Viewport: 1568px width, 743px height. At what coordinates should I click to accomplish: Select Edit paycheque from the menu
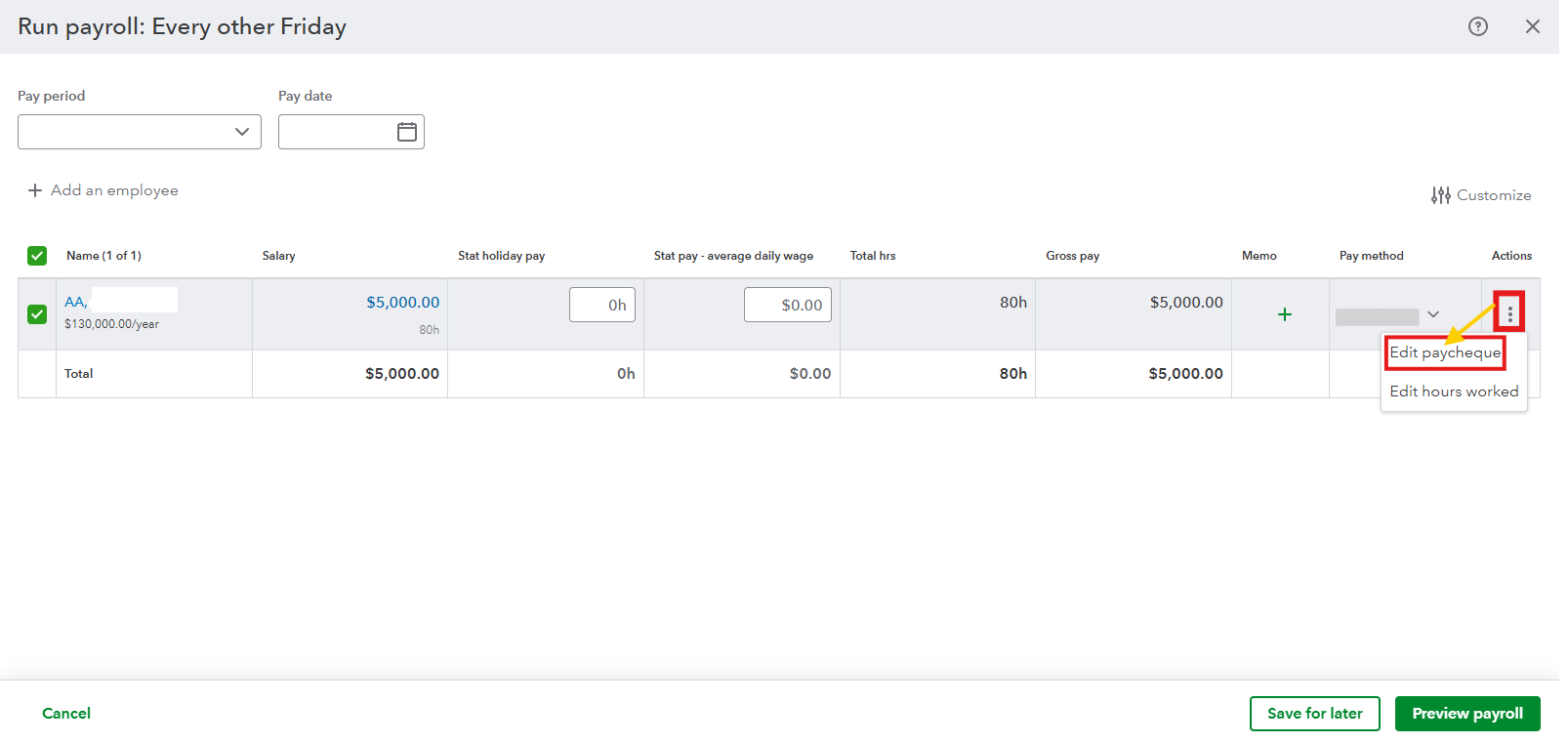1445,352
